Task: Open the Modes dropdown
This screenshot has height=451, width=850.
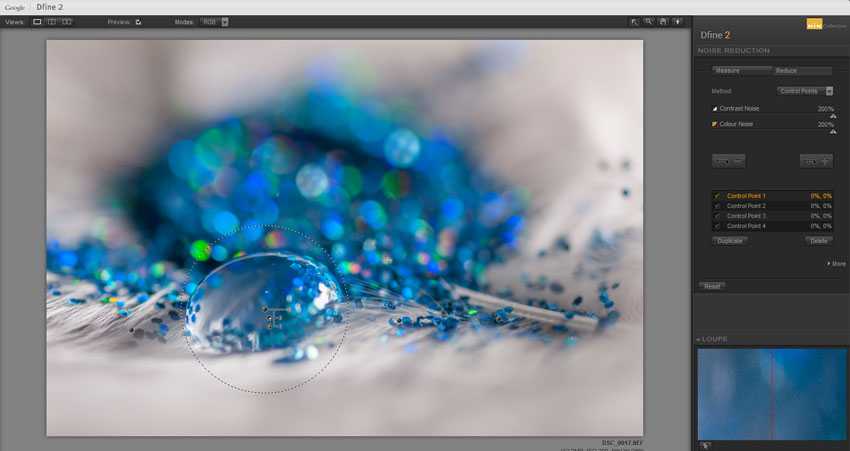Action: tap(224, 21)
